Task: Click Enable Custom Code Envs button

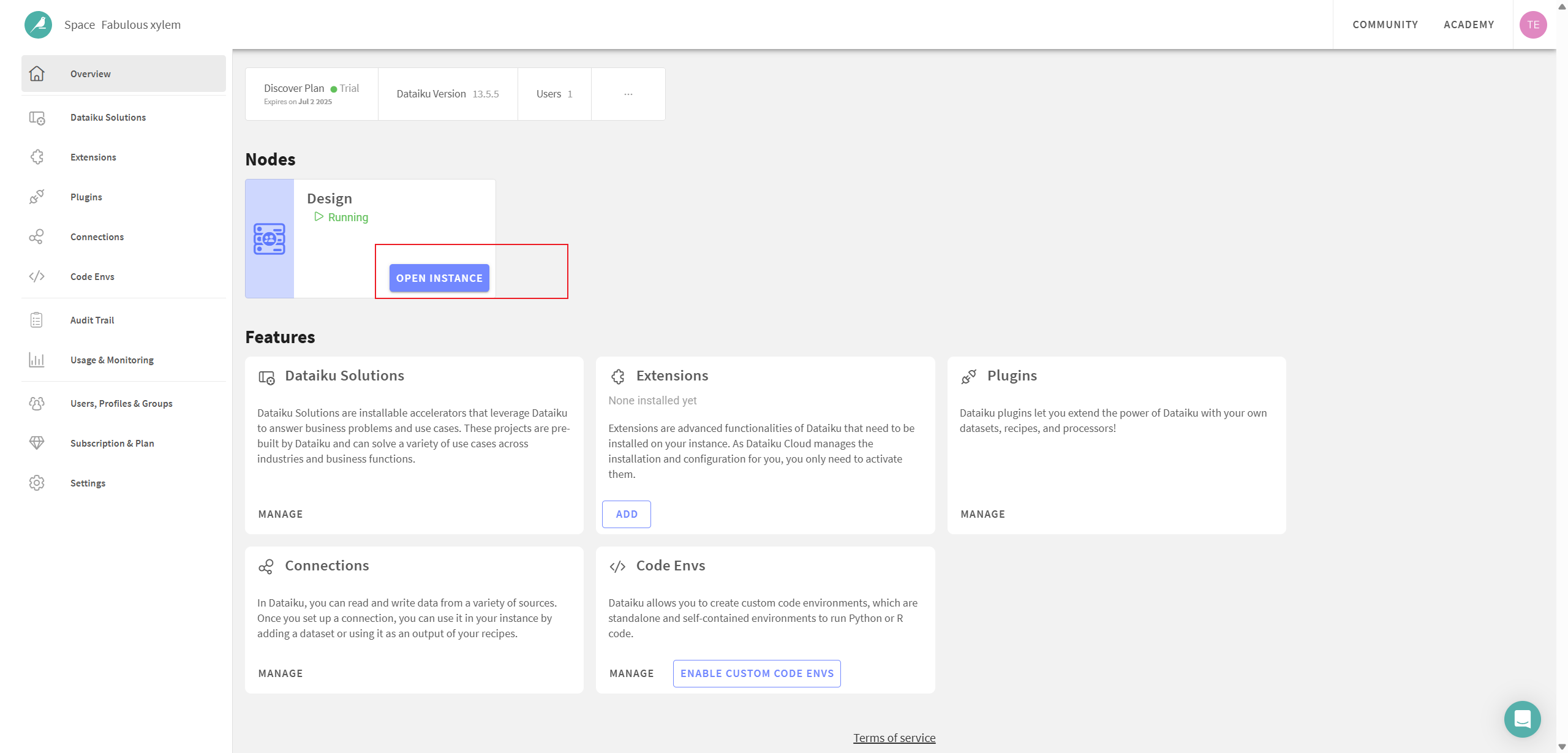Action: (x=757, y=673)
